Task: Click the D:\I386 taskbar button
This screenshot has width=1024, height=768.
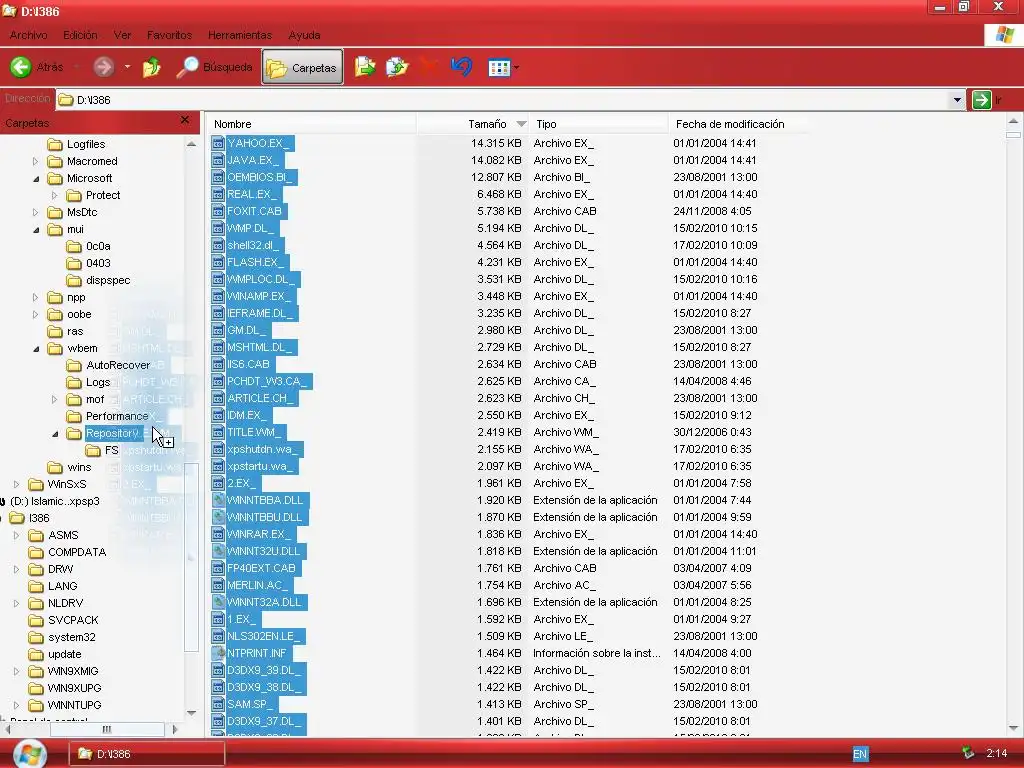Action: click(147, 754)
